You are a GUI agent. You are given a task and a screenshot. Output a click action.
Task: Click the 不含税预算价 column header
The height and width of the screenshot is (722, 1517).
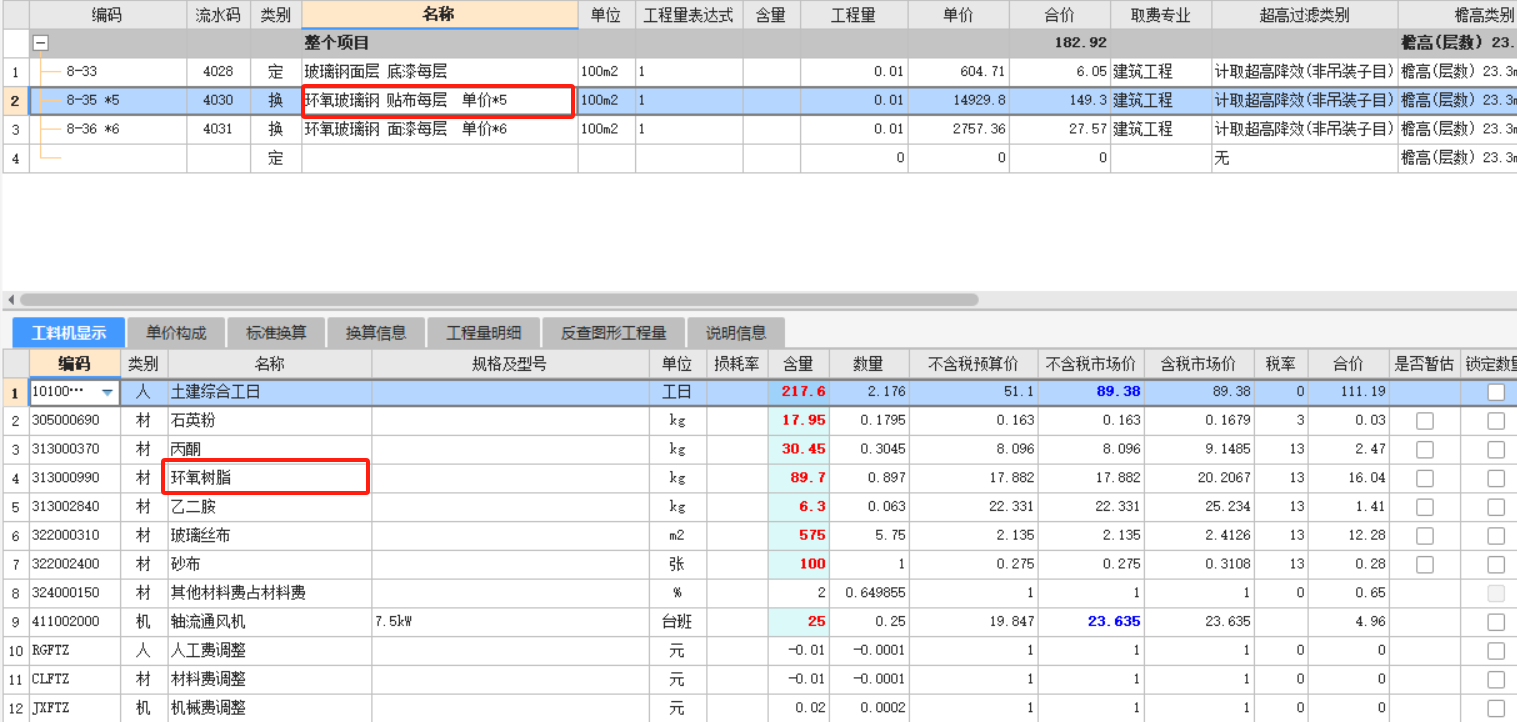[974, 364]
